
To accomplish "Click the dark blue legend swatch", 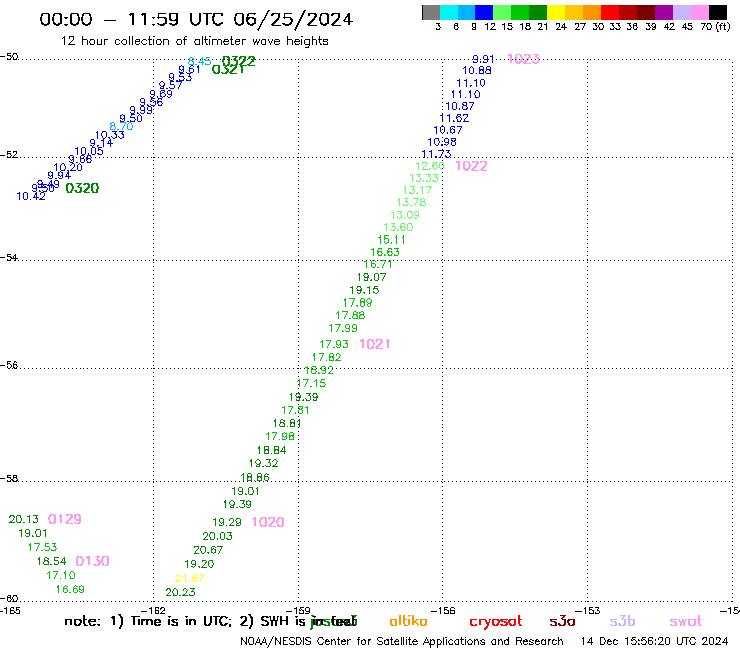I will [484, 12].
